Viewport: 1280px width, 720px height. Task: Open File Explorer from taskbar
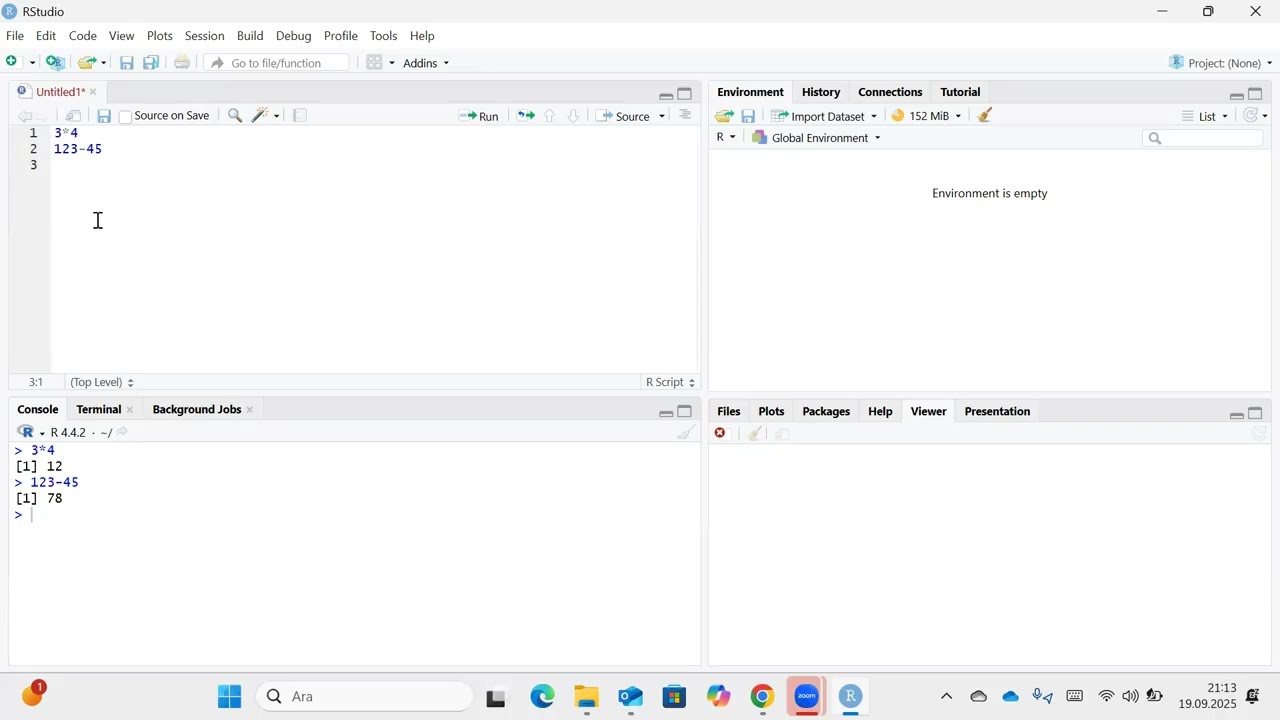coord(587,697)
